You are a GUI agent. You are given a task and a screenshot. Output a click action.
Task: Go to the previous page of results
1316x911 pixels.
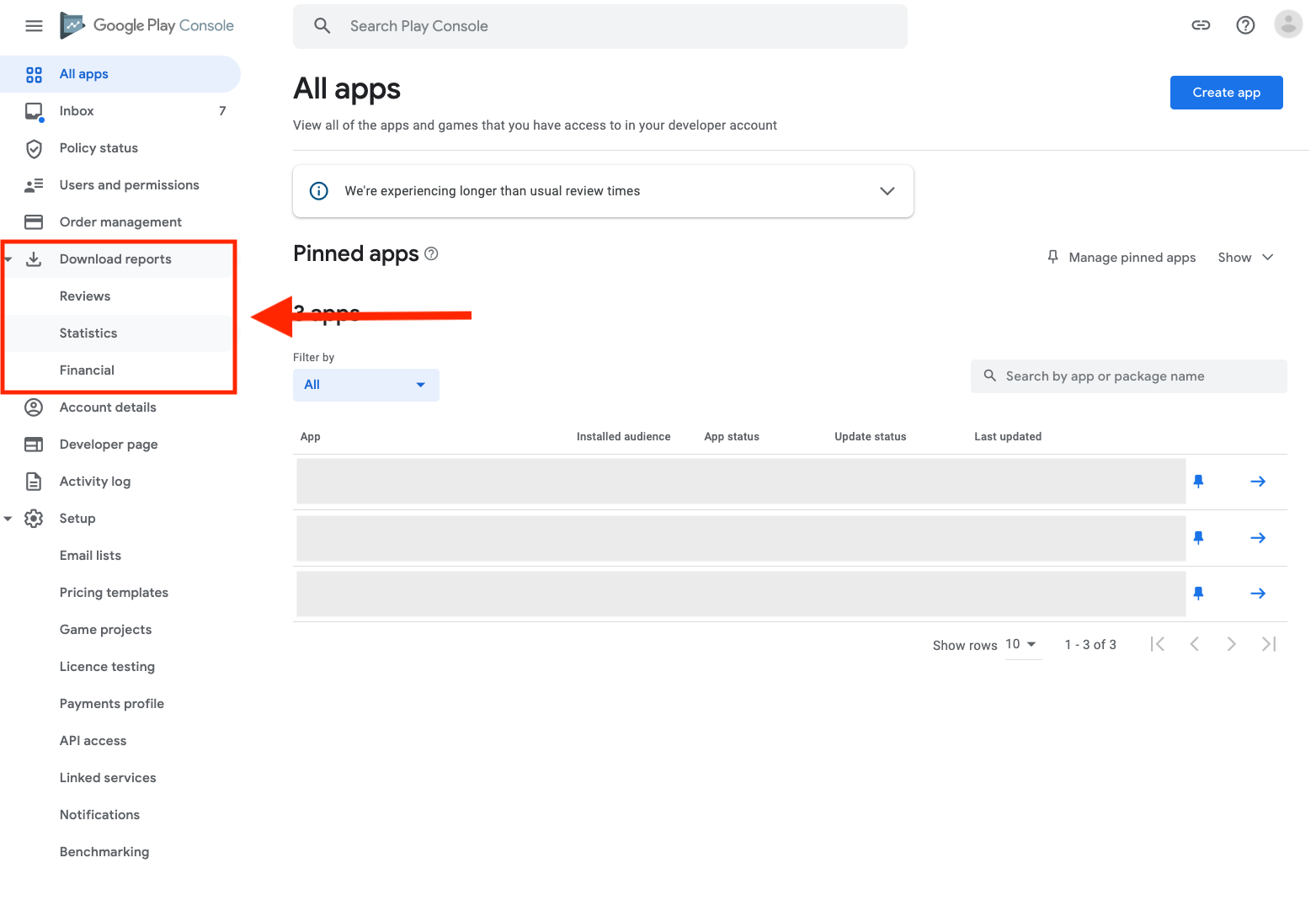pyautogui.click(x=1194, y=644)
